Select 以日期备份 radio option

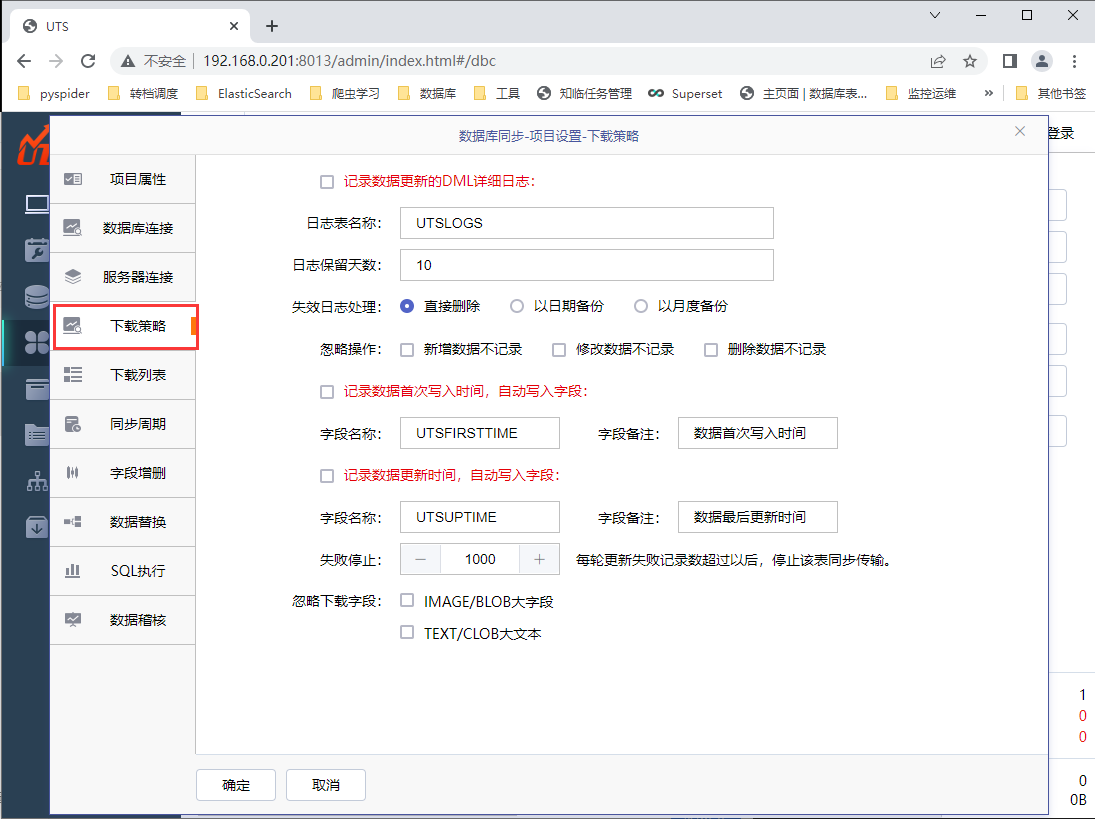pos(517,306)
